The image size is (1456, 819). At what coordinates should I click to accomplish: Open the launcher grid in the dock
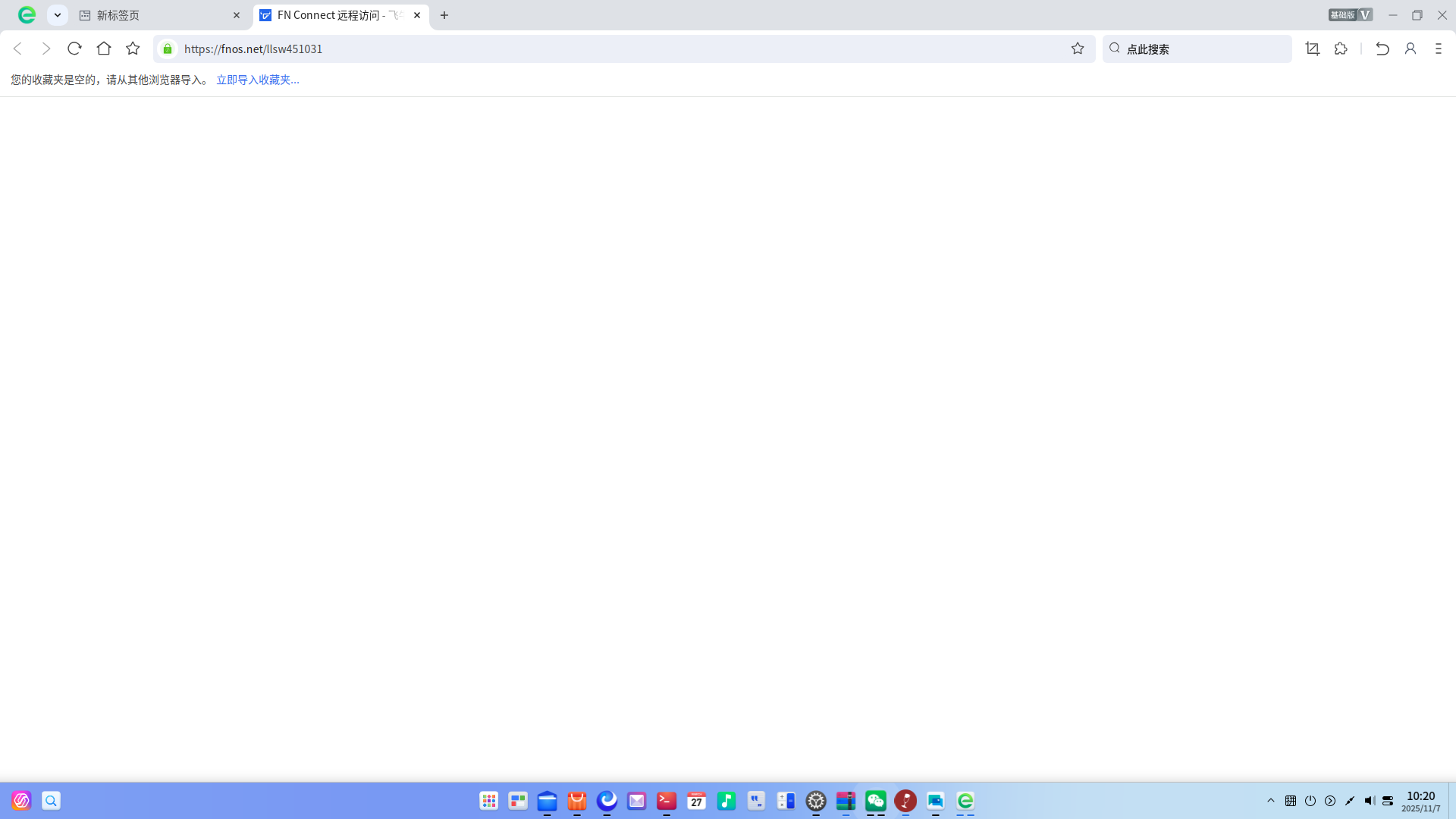pyautogui.click(x=489, y=801)
